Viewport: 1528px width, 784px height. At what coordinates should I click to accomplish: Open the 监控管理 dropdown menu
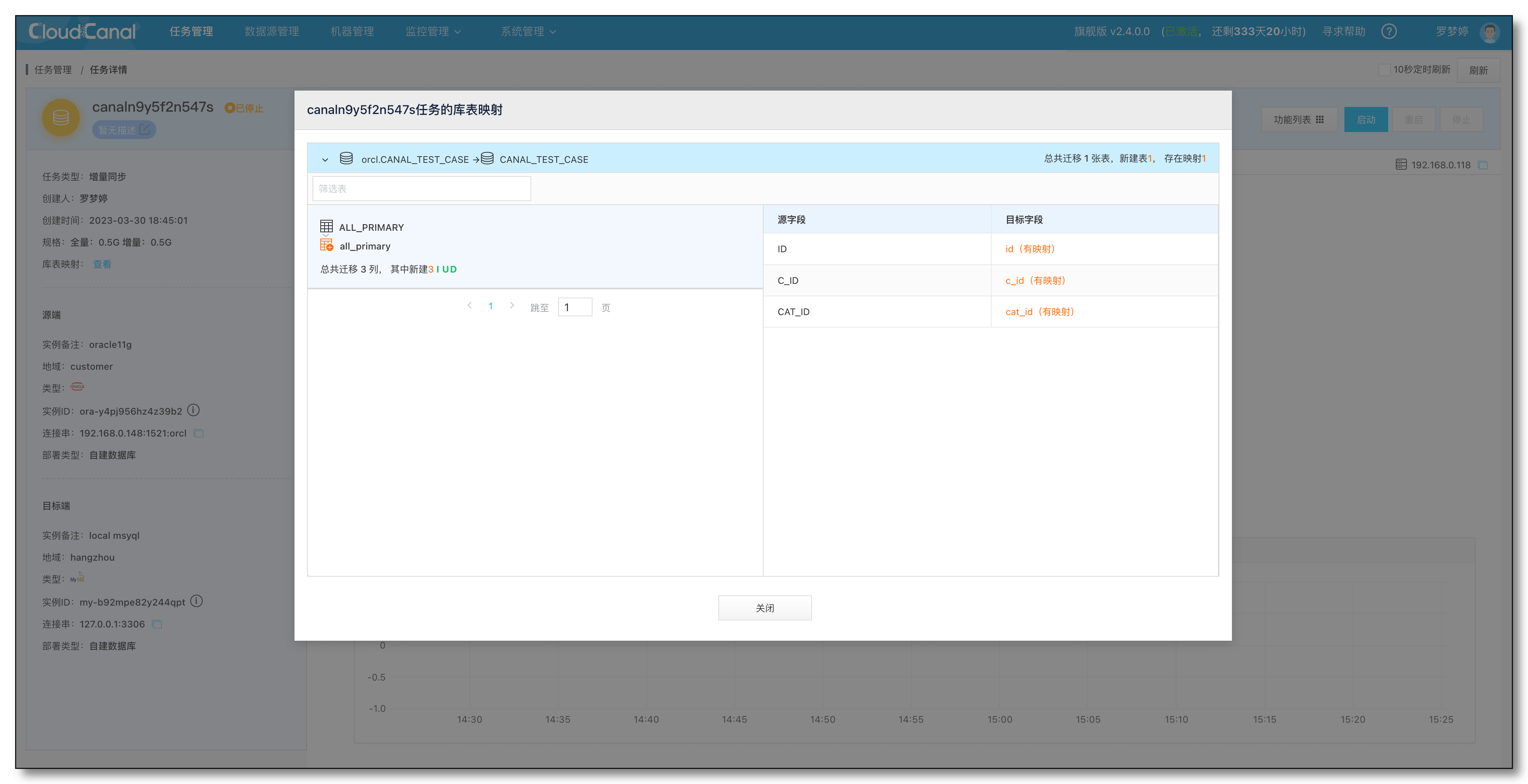pos(433,32)
